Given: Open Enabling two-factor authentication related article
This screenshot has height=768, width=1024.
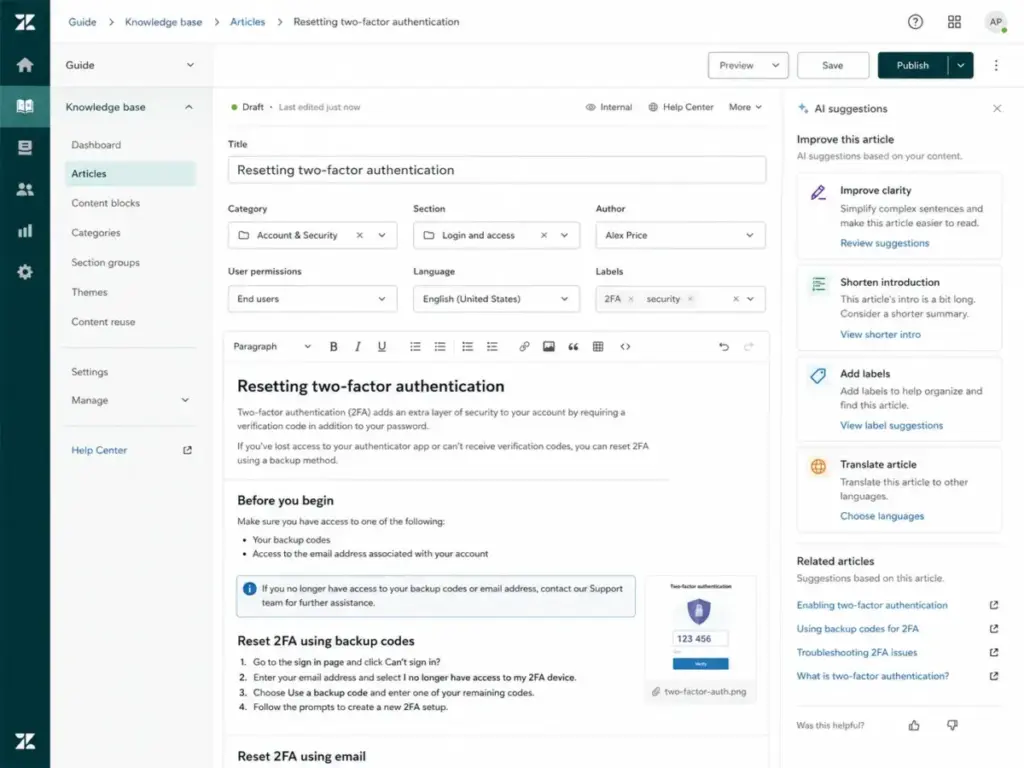Looking at the screenshot, I should 872,605.
